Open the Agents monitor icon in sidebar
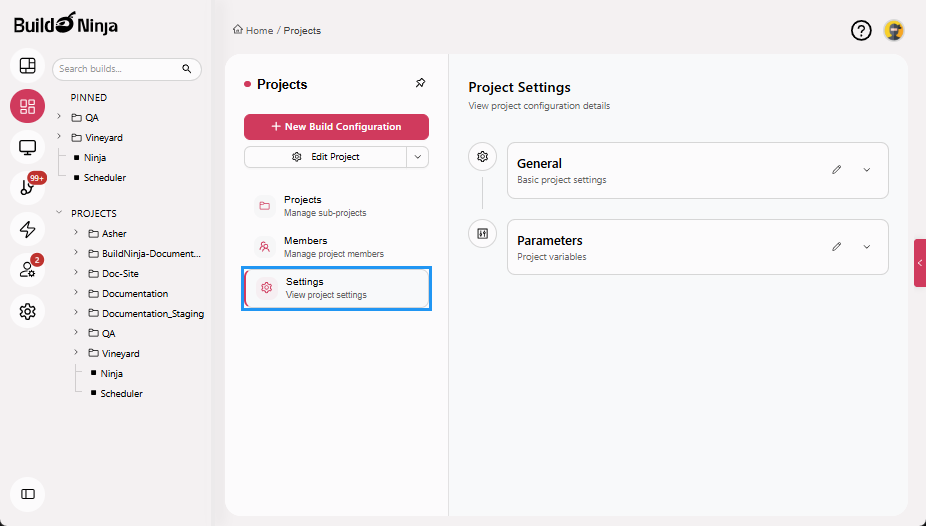This screenshot has height=526, width=926. coord(28,147)
